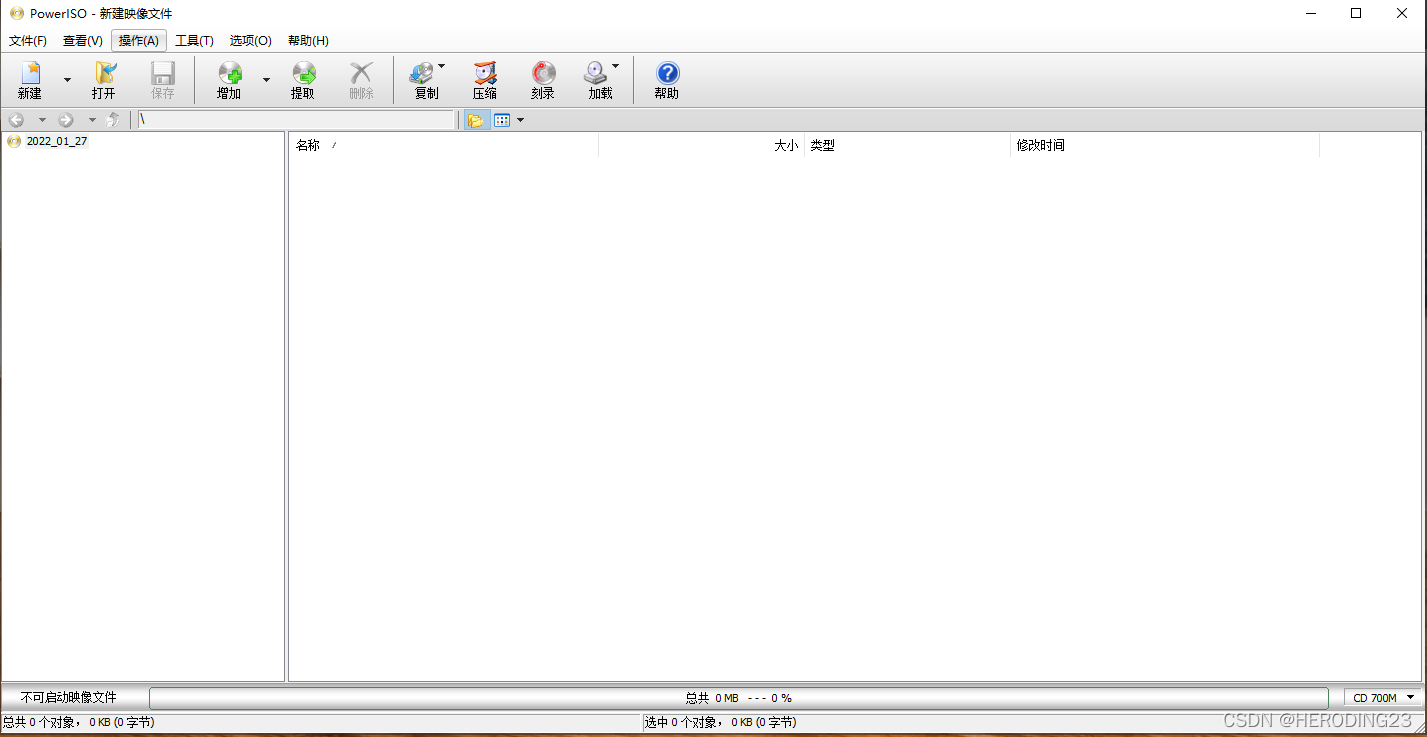Image resolution: width=1427 pixels, height=737 pixels.
Task: Sort by the 名称 column header
Action: click(x=444, y=146)
